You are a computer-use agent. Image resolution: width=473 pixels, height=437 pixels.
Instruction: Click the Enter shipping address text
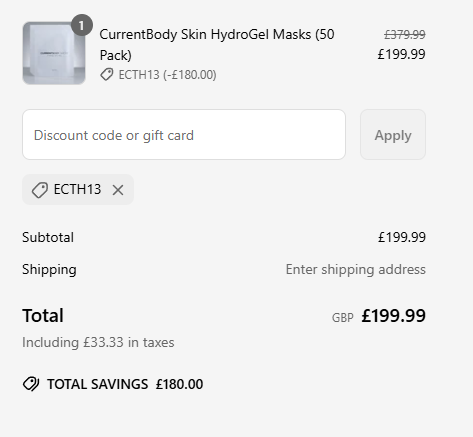356,269
